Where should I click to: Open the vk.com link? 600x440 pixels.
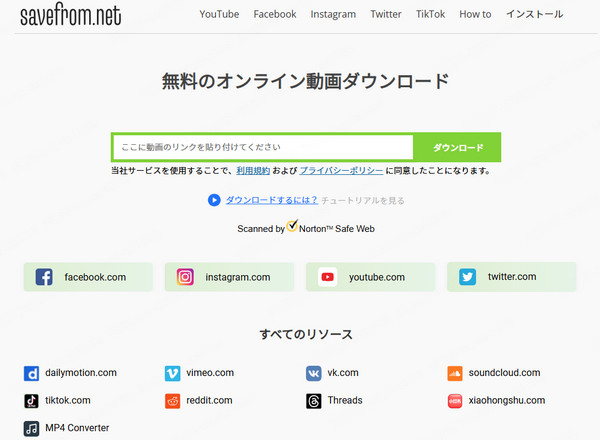[343, 373]
